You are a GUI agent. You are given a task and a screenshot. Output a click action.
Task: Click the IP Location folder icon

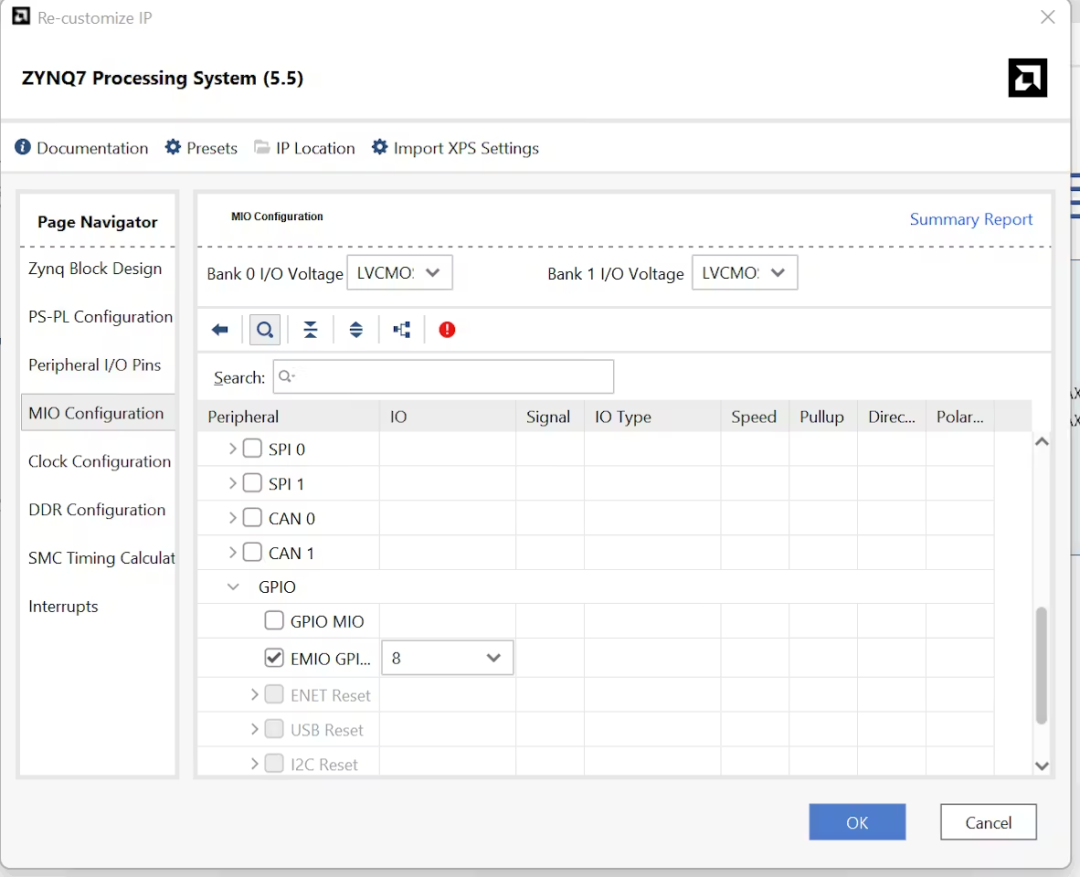[x=262, y=147]
